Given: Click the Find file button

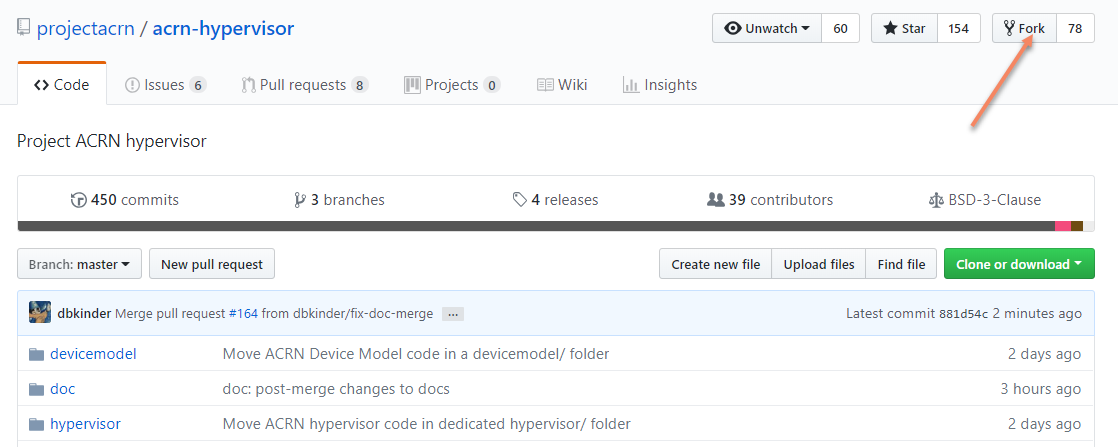Looking at the screenshot, I should click(x=901, y=264).
